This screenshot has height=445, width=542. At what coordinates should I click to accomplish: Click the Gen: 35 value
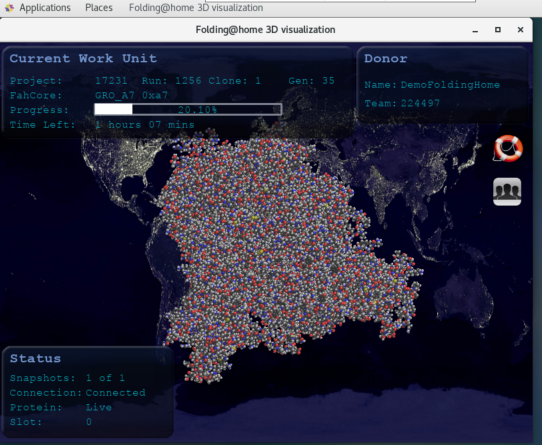coord(311,81)
